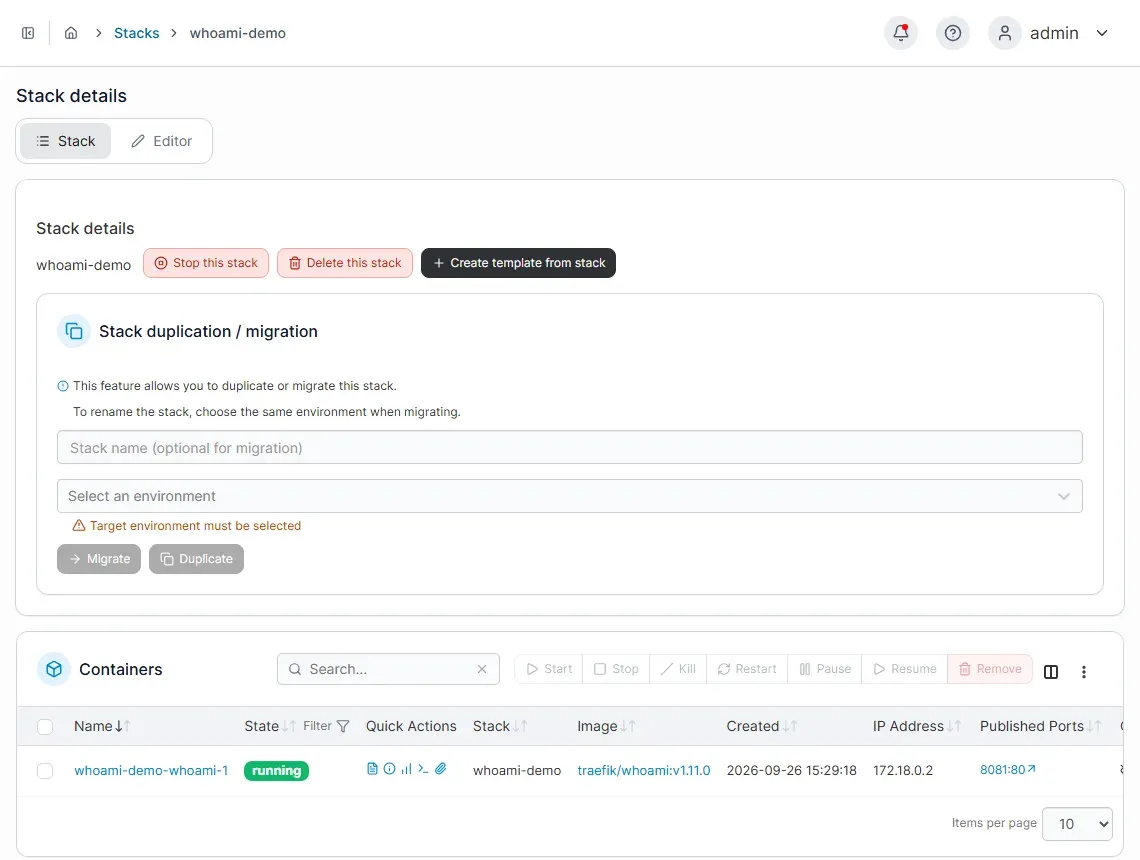Image resolution: width=1140 pixels, height=860 pixels.
Task: Click the Restart containers button
Action: pyautogui.click(x=747, y=669)
